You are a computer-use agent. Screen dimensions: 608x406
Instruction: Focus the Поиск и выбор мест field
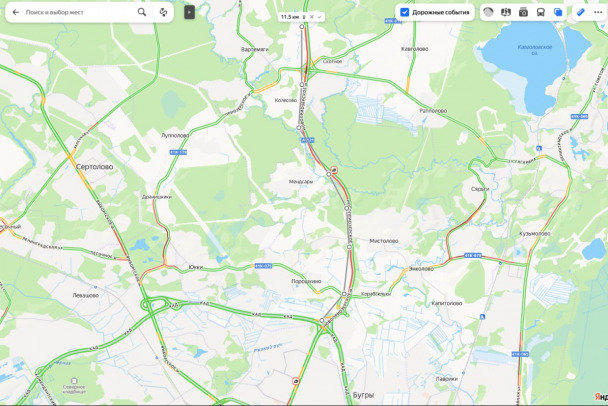78,12
